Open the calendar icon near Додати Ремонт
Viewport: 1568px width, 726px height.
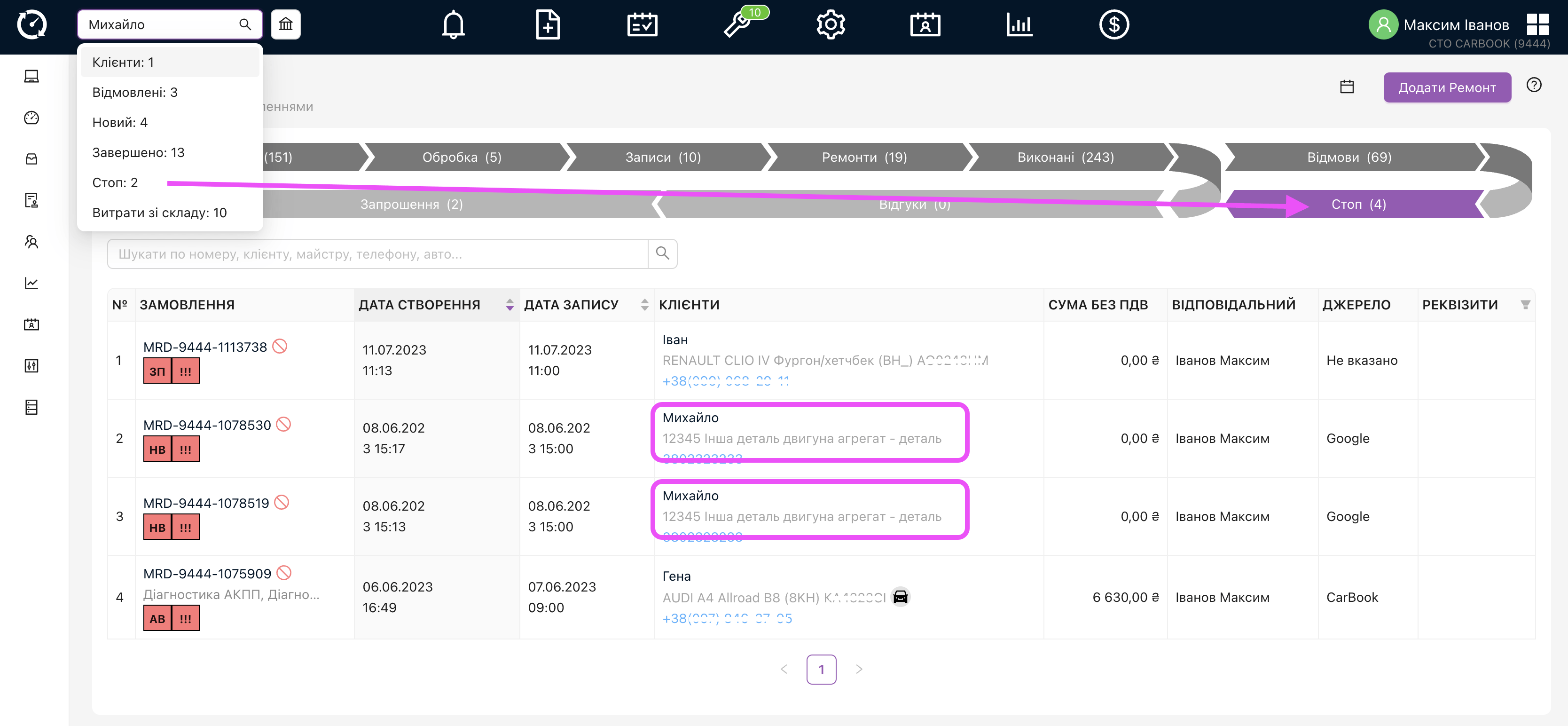1347,87
